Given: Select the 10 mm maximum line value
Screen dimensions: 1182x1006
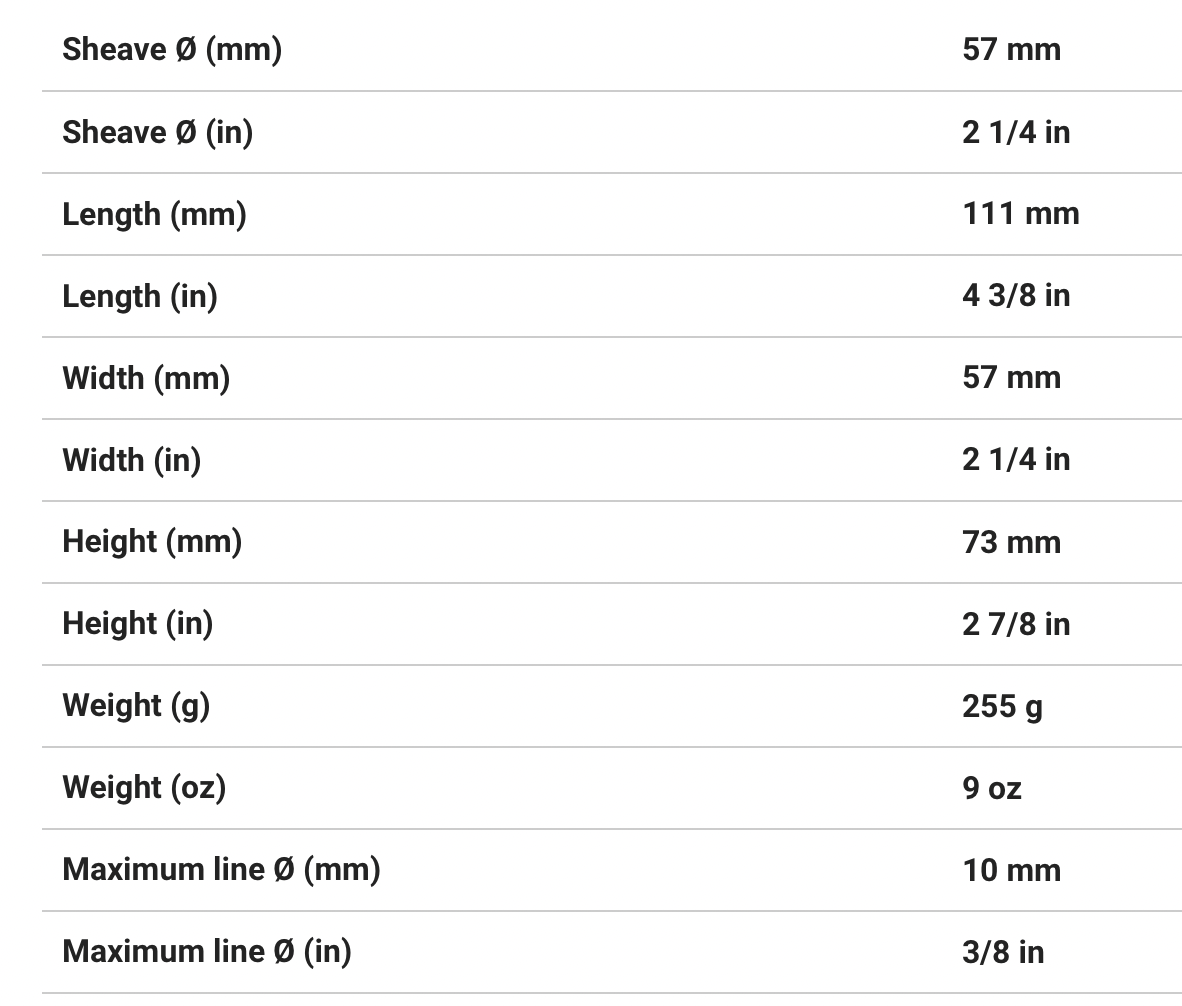Looking at the screenshot, I should [x=1011, y=869].
